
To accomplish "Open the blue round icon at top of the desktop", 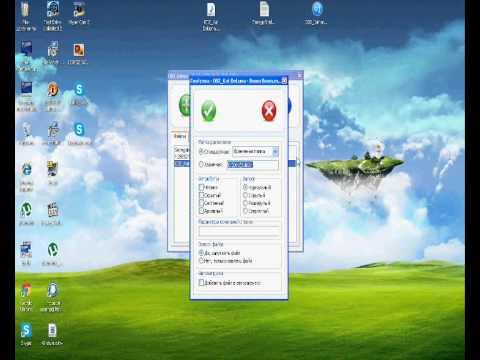I will 317,9.
